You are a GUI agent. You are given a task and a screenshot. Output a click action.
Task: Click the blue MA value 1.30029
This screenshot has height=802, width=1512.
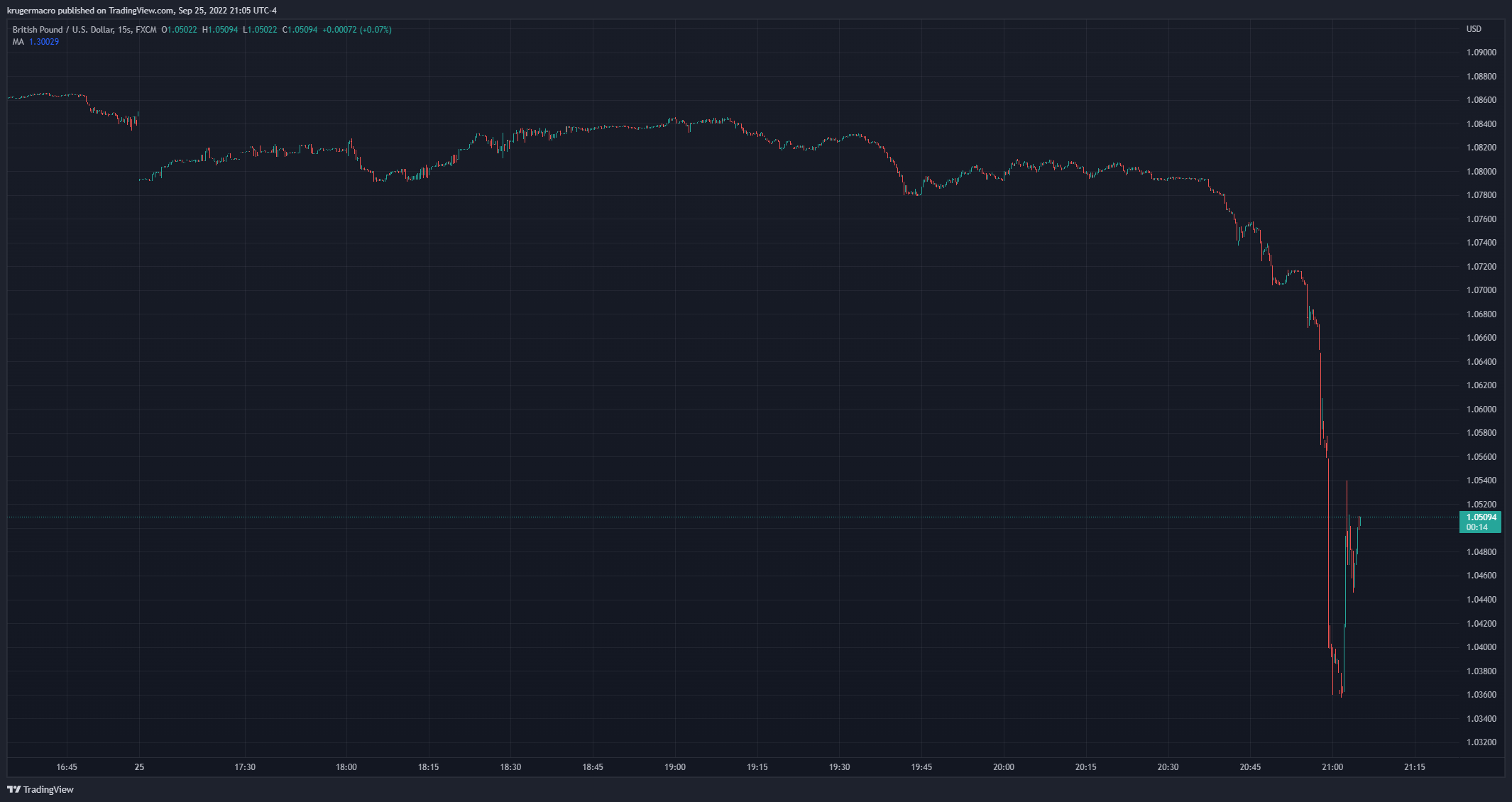tap(45, 41)
